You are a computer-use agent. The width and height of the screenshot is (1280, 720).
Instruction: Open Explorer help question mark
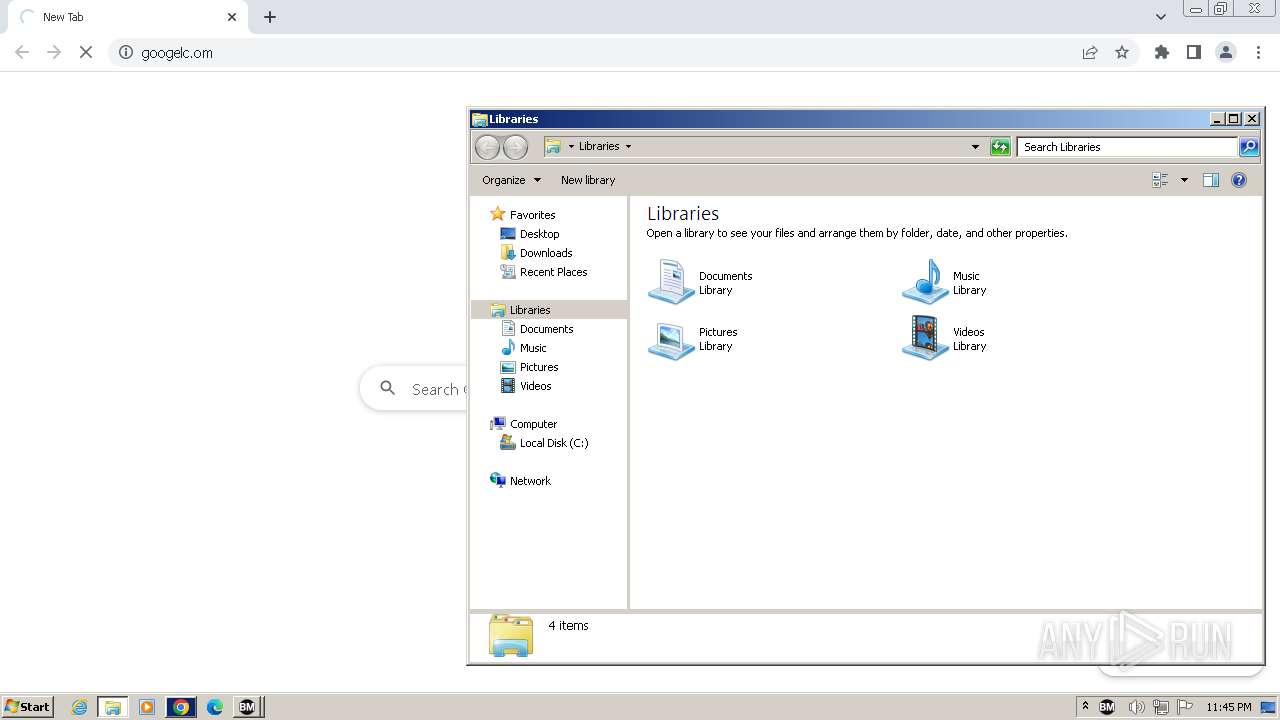point(1239,180)
